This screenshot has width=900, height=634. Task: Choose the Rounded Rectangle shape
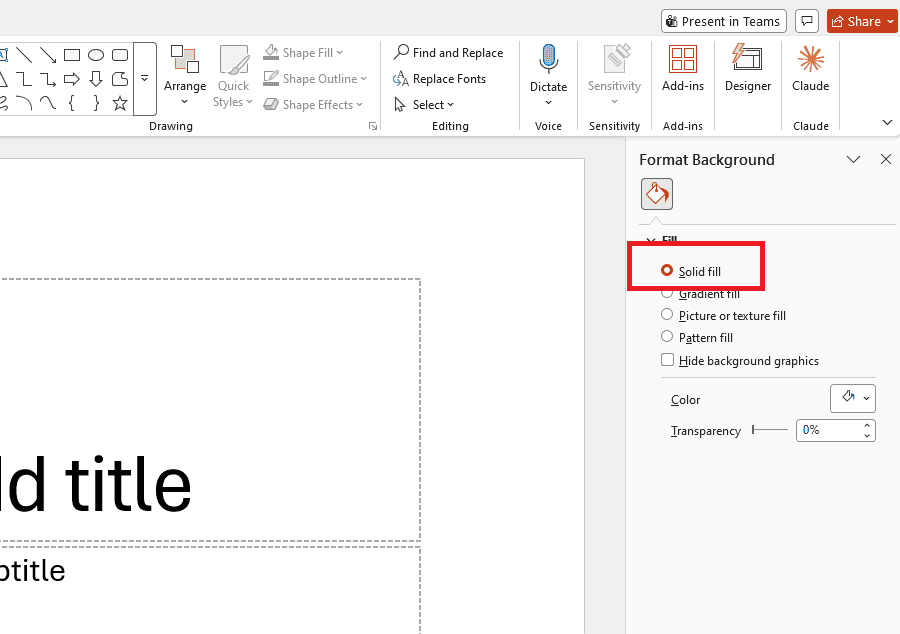point(120,55)
